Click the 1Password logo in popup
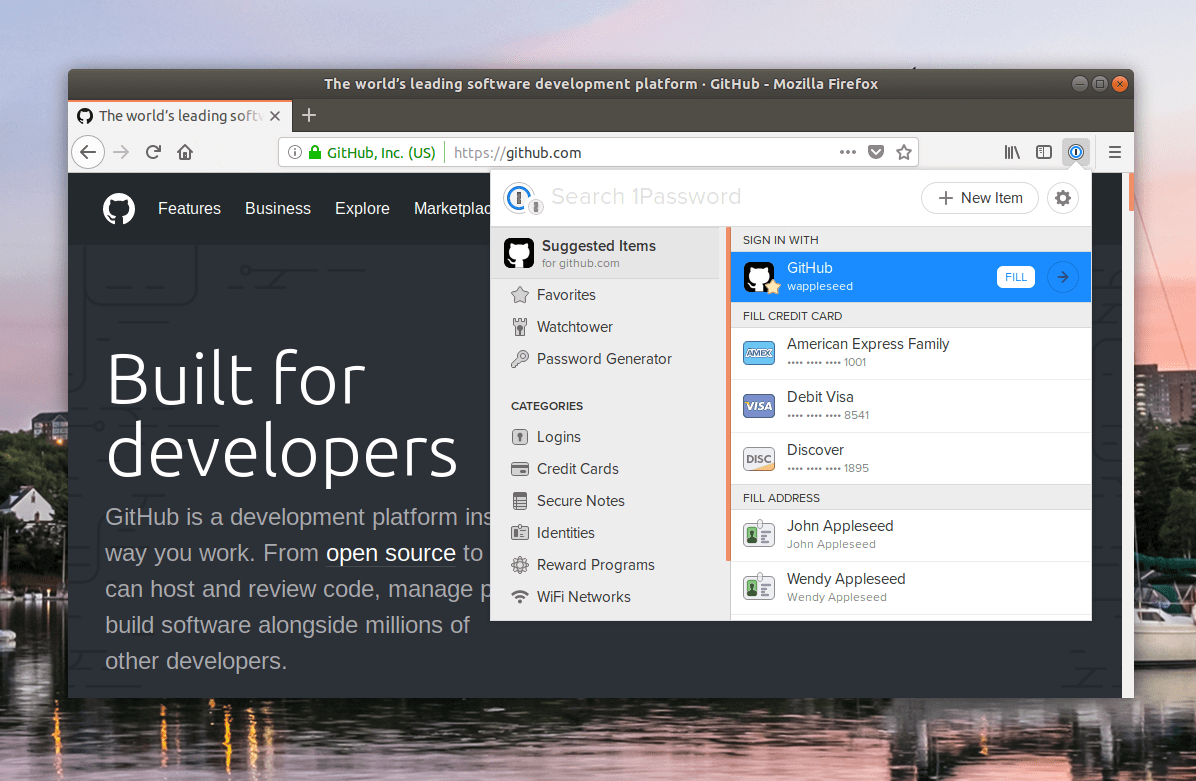 [522, 198]
